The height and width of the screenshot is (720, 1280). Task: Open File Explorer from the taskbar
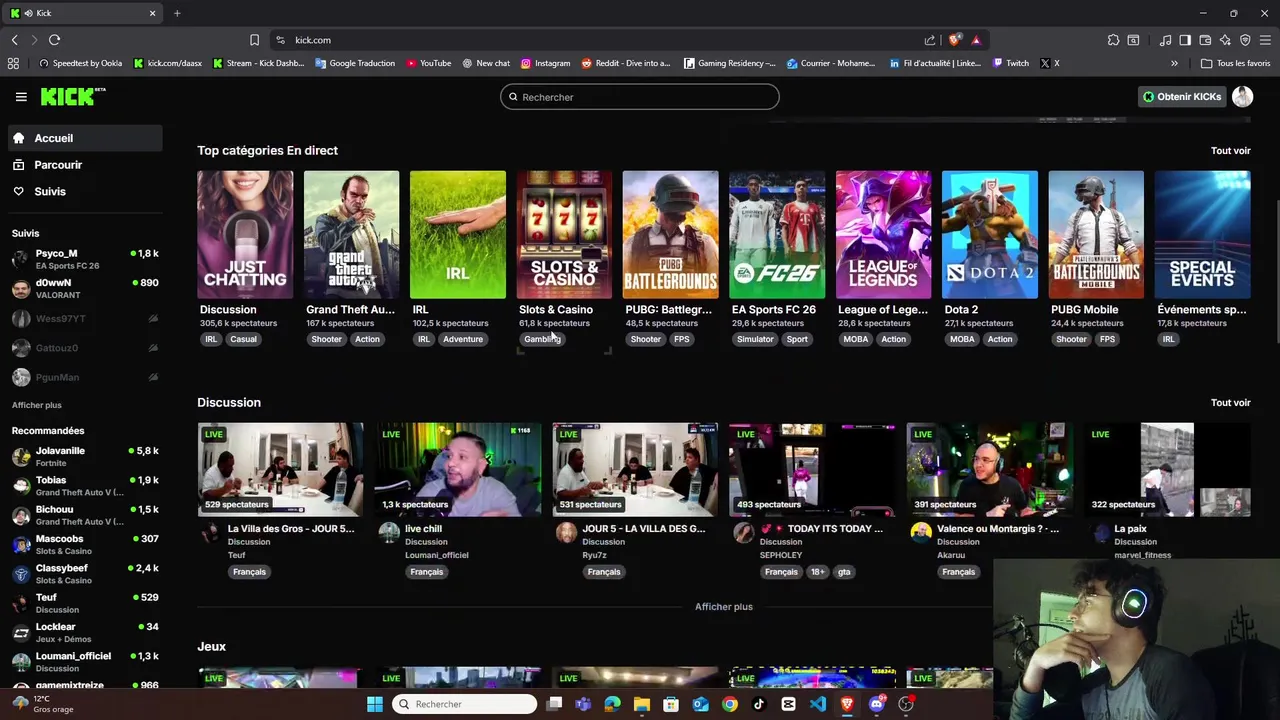click(642, 704)
